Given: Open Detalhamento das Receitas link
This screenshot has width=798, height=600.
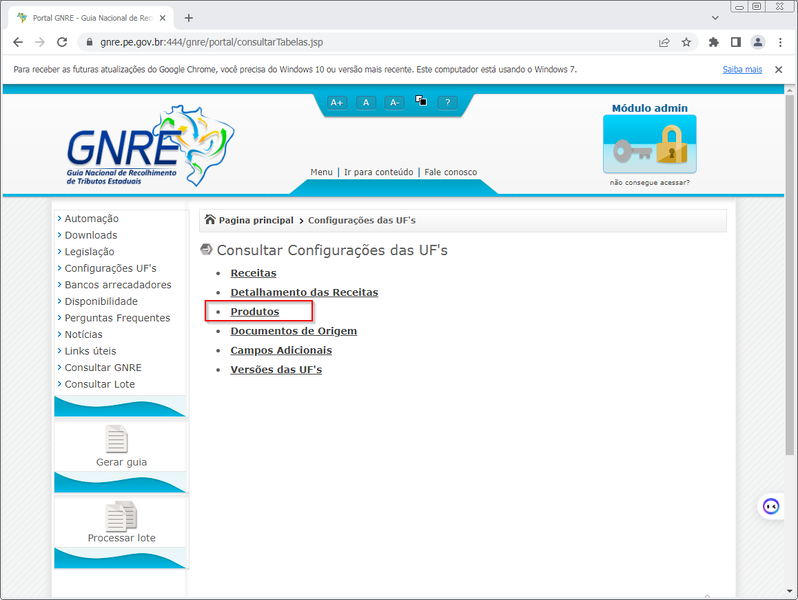Looking at the screenshot, I should [x=304, y=292].
